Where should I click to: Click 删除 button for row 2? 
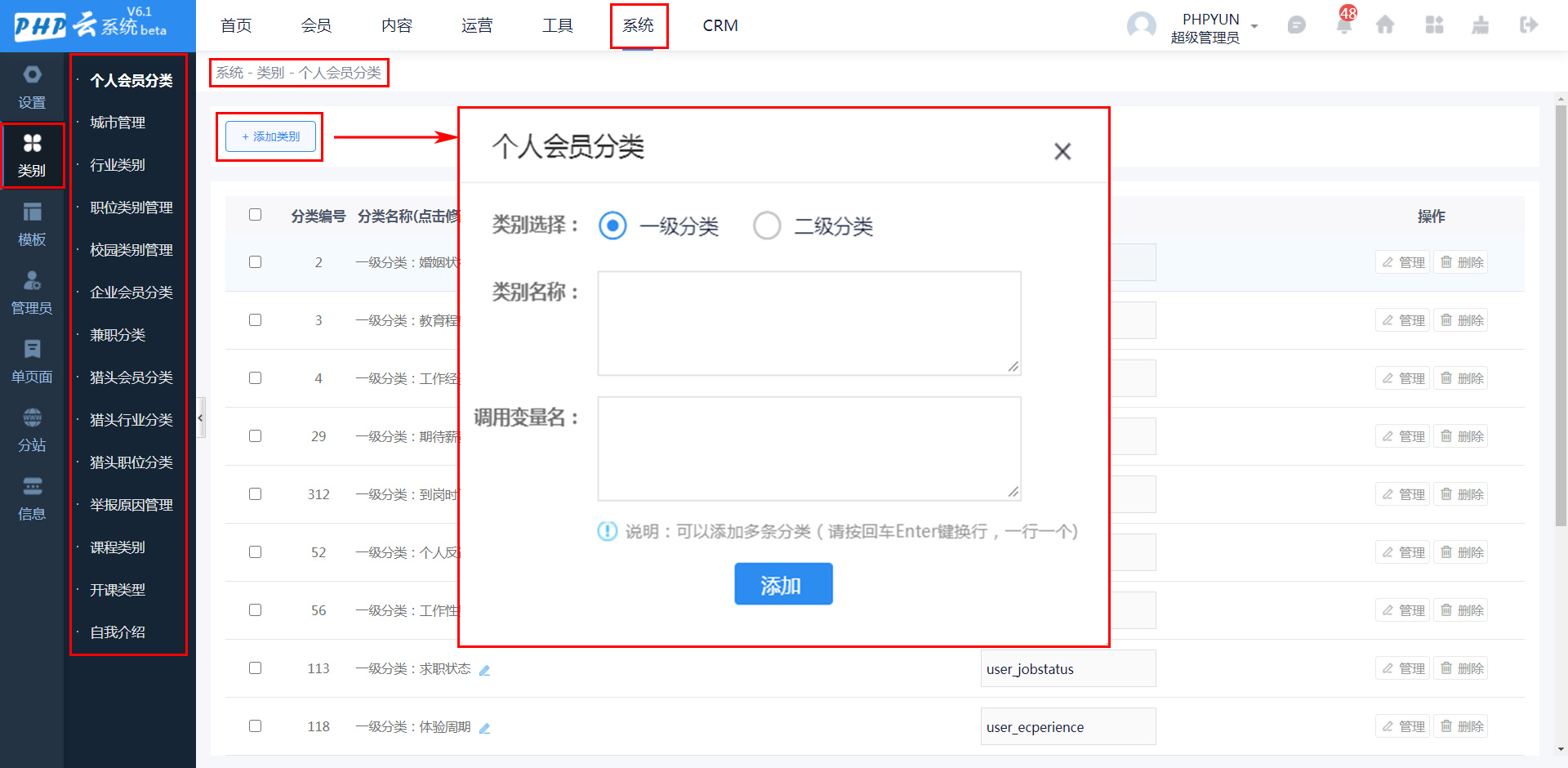1461,262
